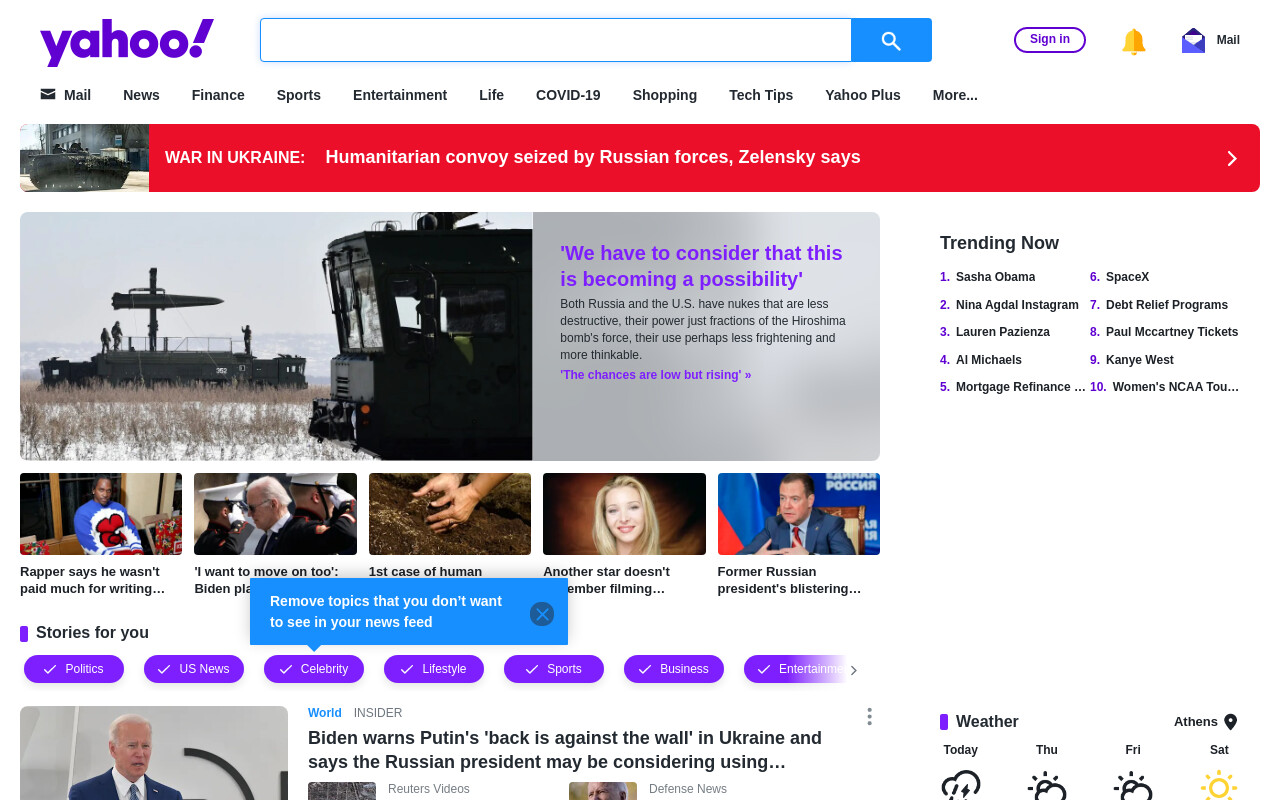Click Friday's partly cloudy weather icon
The width and height of the screenshot is (1280, 800).
click(x=1133, y=786)
